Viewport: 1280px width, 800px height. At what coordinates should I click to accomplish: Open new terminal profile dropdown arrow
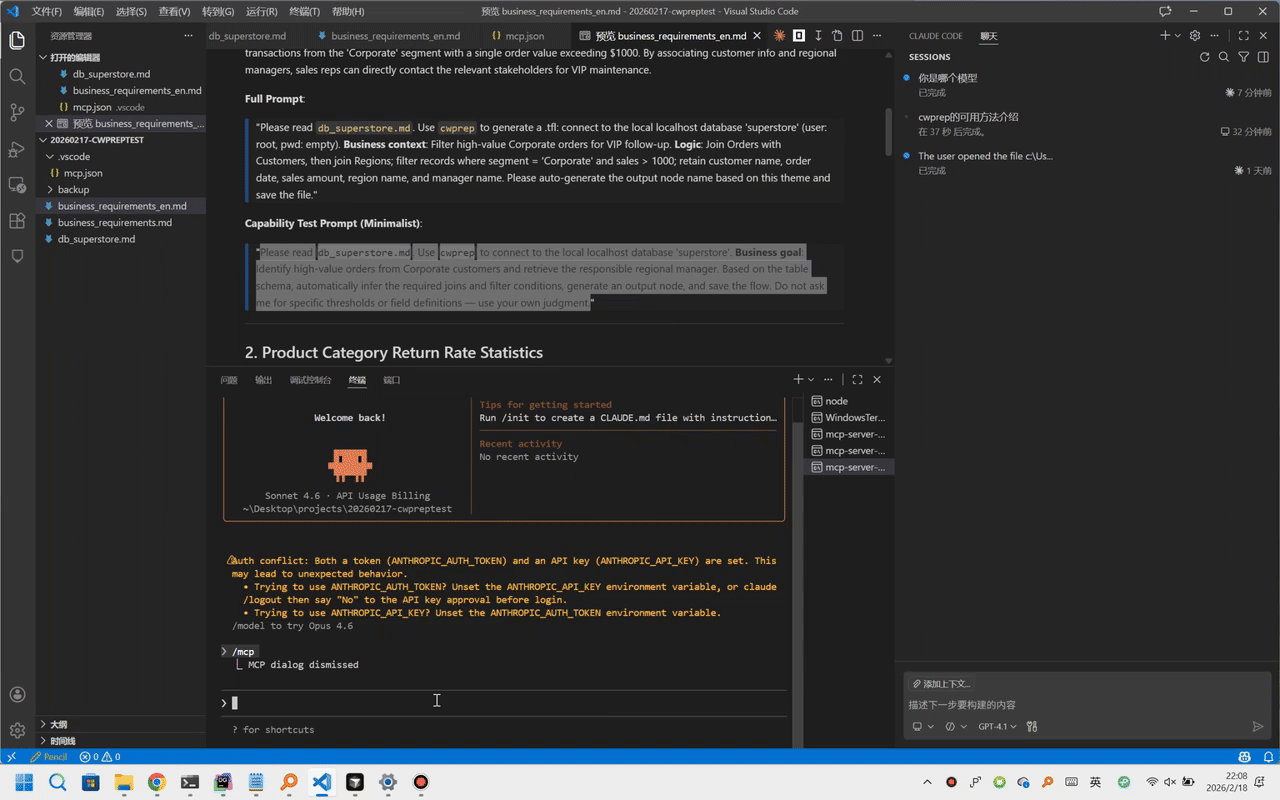point(811,380)
